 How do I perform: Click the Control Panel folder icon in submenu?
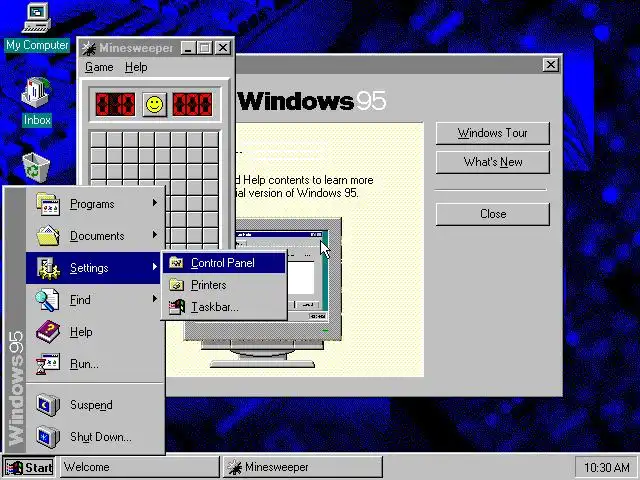[x=176, y=263]
